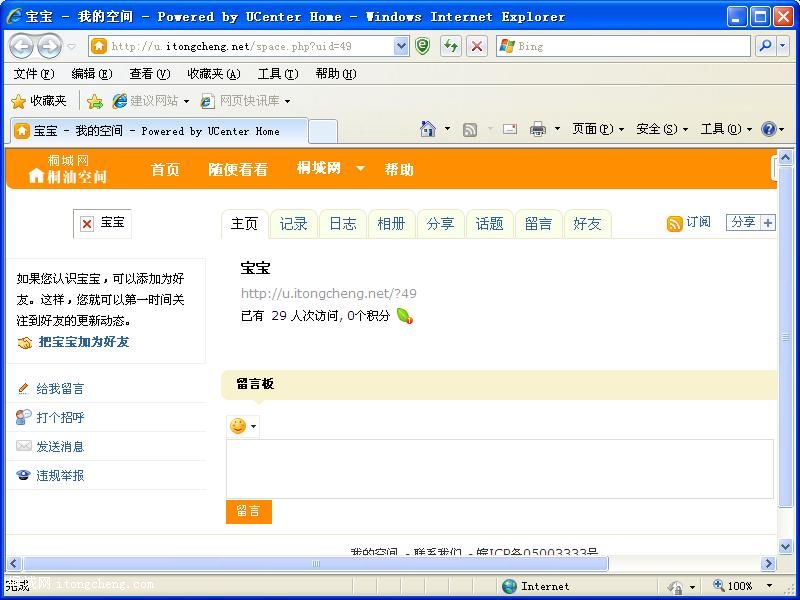
Task: Open the smiley emoticon picker
Action: [x=242, y=426]
